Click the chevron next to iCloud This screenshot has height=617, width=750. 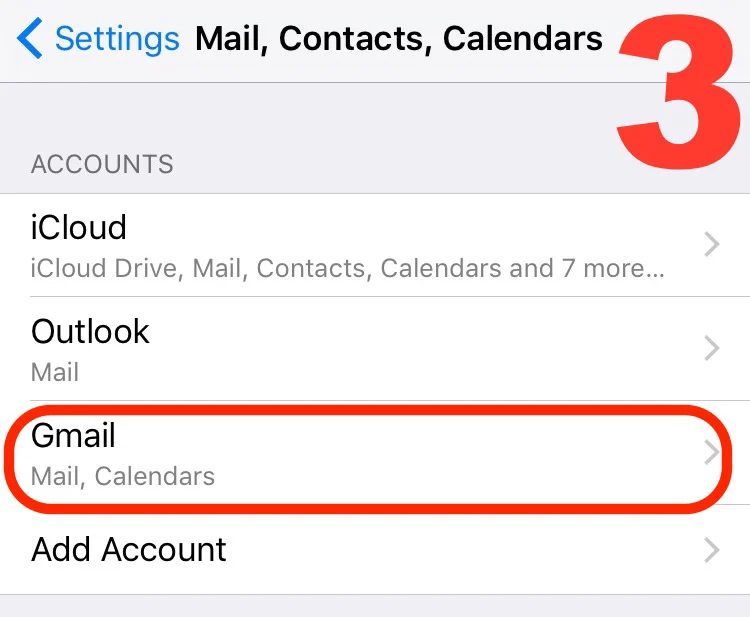click(712, 244)
